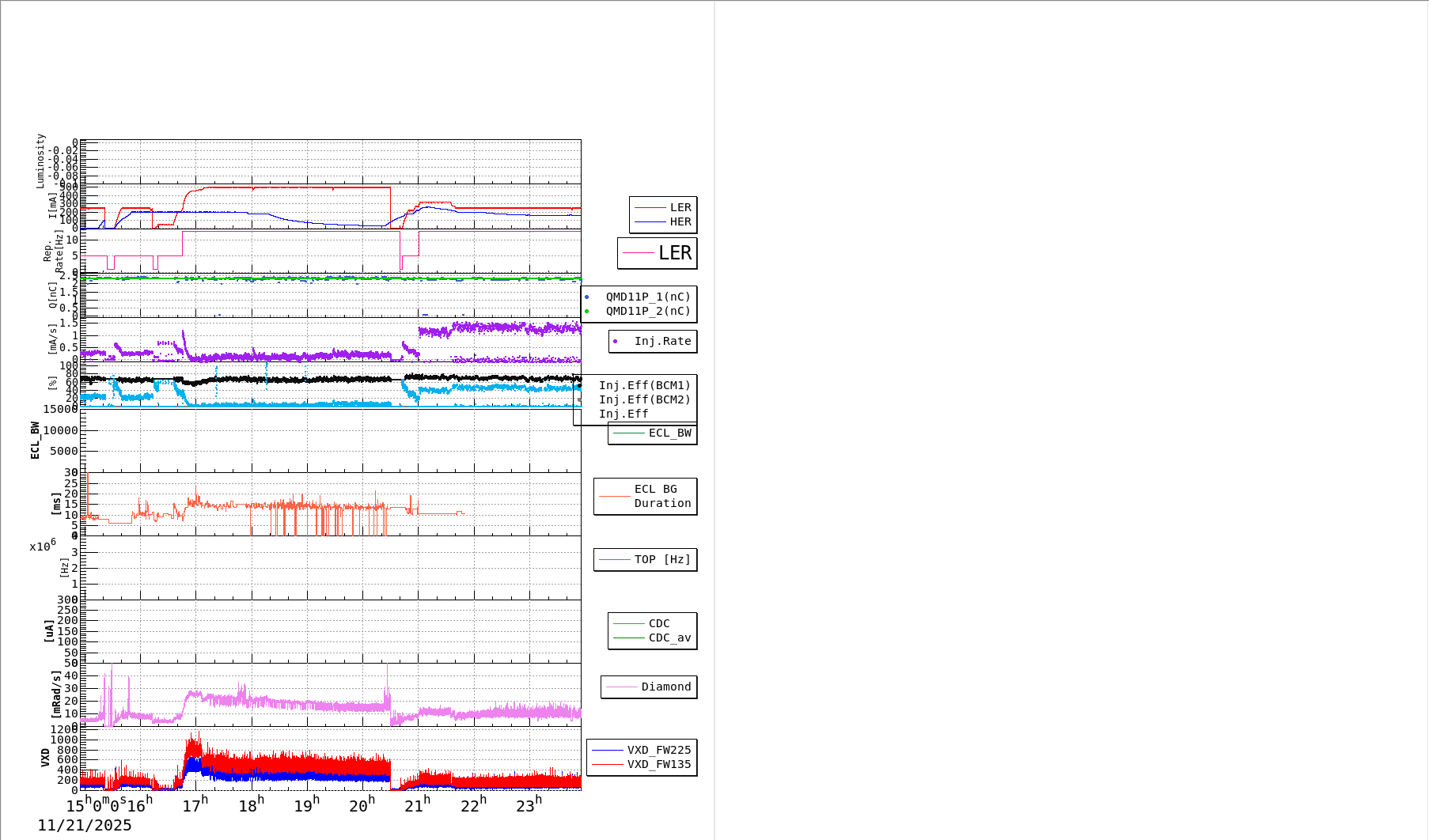Select the Inj.Eff(BCM1) legend entry
The height and width of the screenshot is (840, 1429).
pos(644,386)
